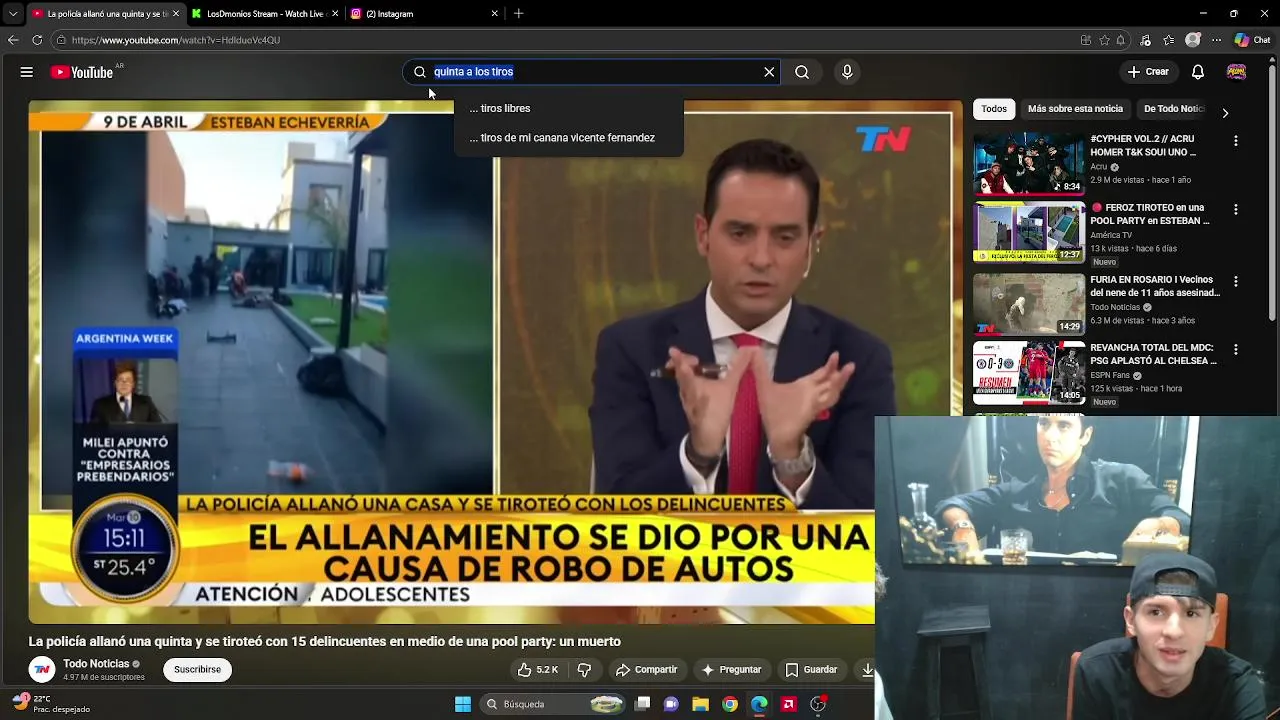Open Microsoft Edge from the taskbar
The width and height of the screenshot is (1280, 720).
tap(759, 704)
